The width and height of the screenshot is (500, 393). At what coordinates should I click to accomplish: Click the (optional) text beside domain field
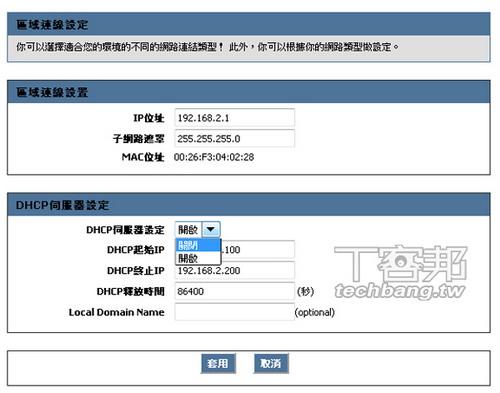(315, 312)
